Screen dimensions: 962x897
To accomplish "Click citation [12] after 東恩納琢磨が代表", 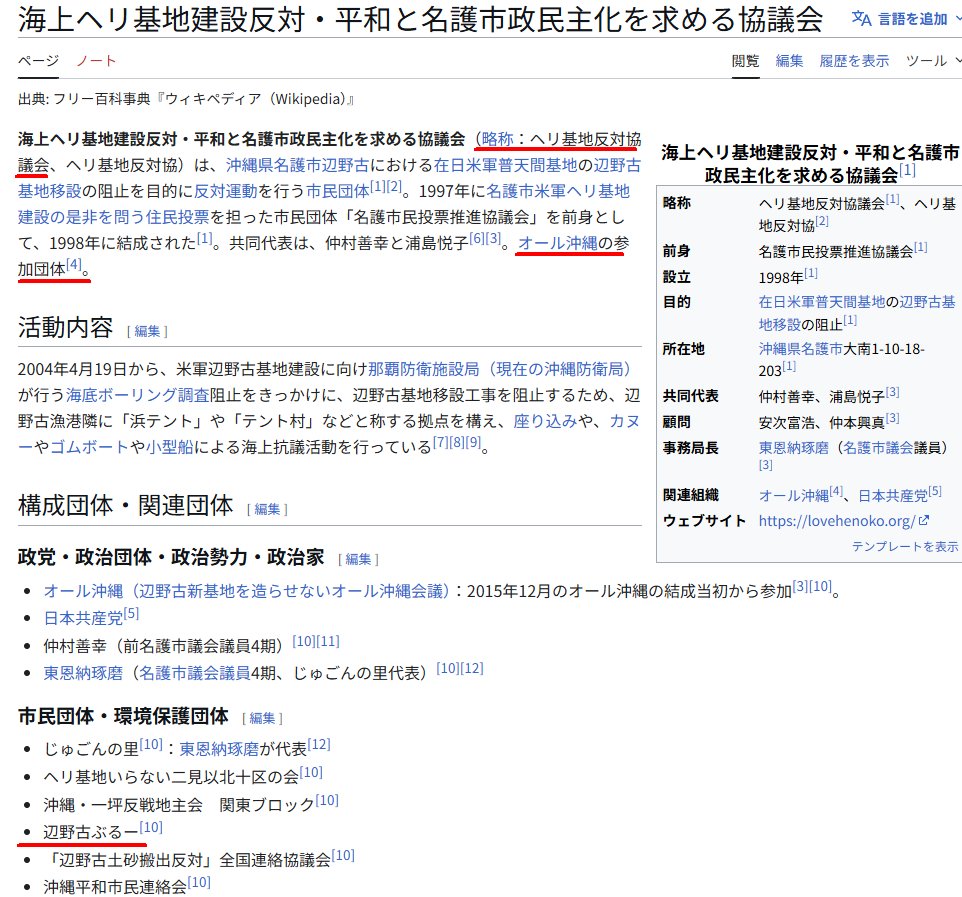I will pyautogui.click(x=319, y=744).
